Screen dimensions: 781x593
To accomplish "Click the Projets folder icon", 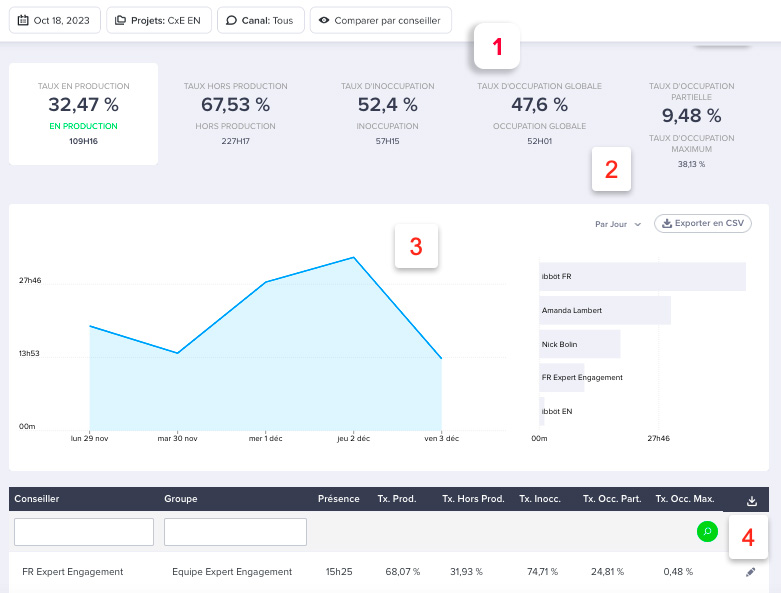I will [x=119, y=20].
